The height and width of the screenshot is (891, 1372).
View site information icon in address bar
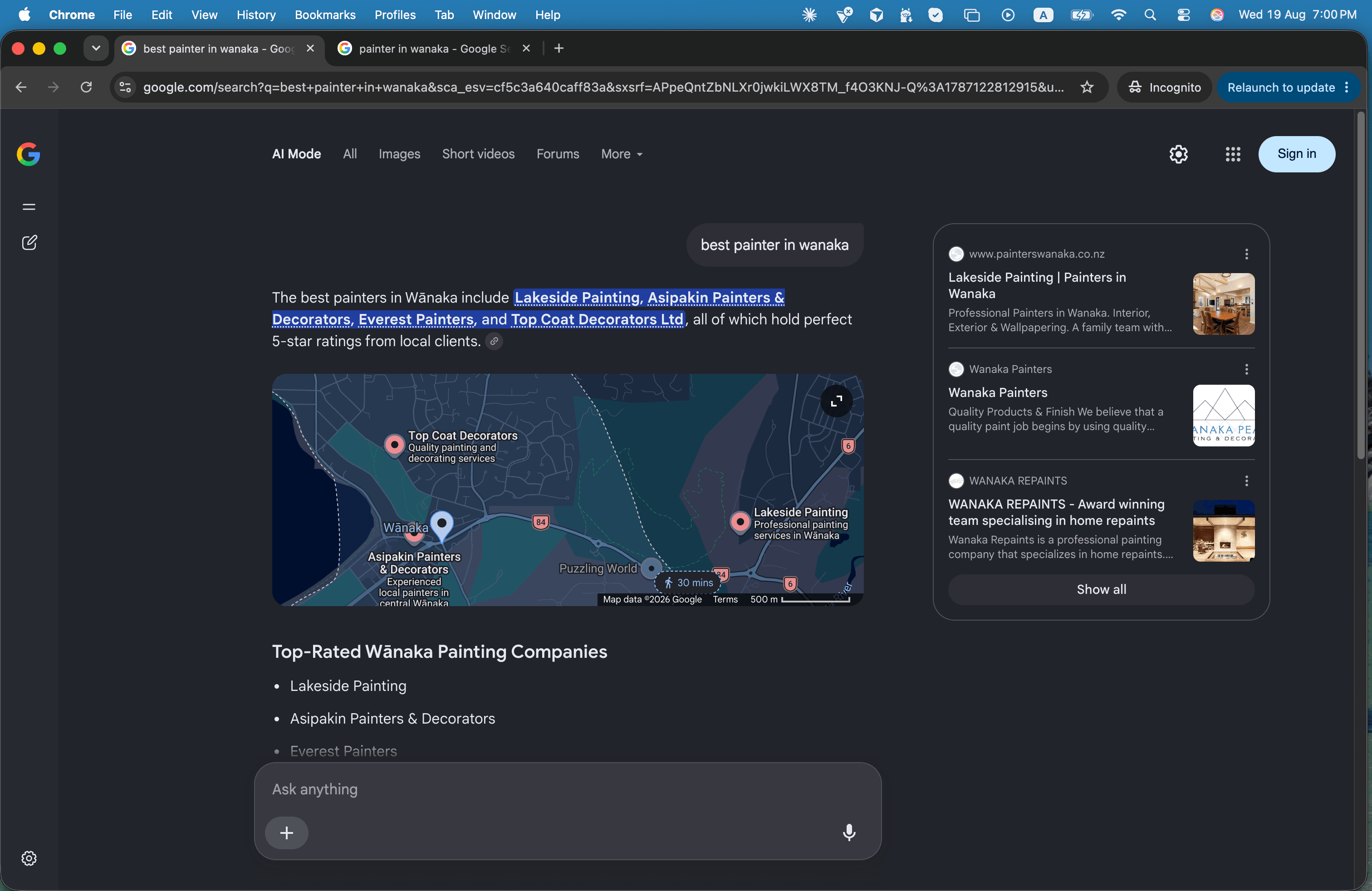(x=125, y=87)
